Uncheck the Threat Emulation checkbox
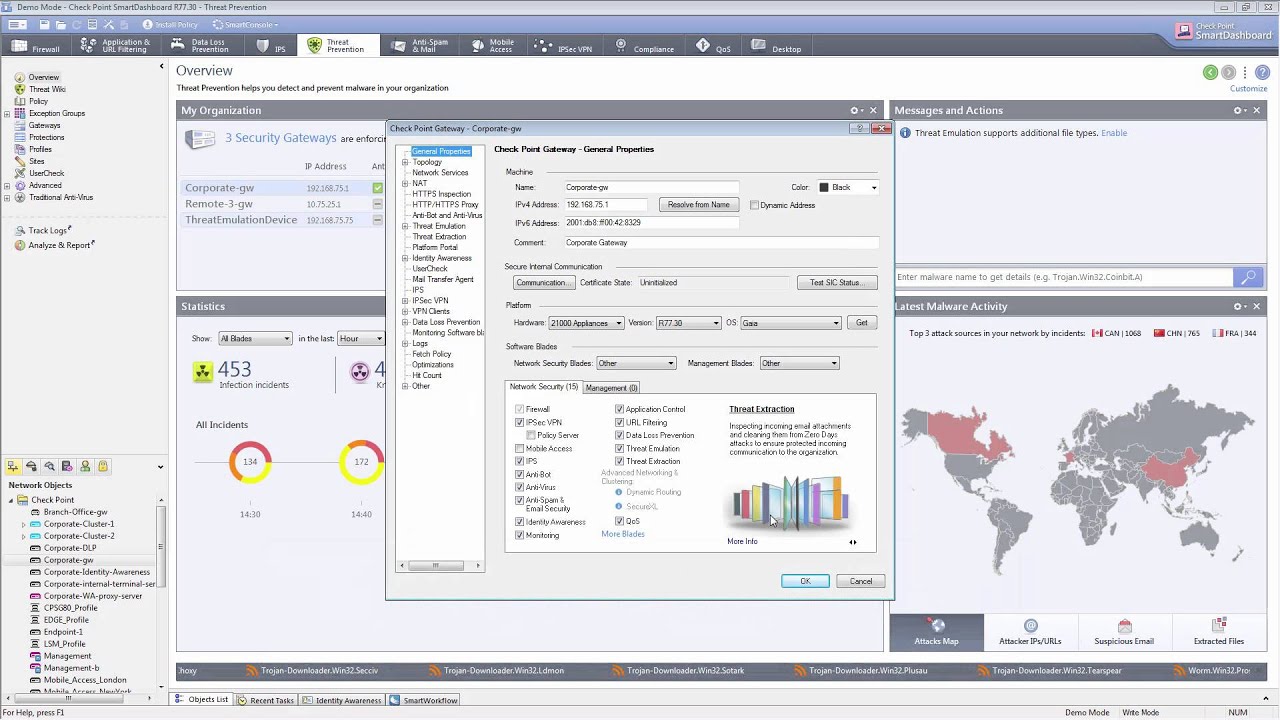The width and height of the screenshot is (1280, 720). click(x=620, y=449)
